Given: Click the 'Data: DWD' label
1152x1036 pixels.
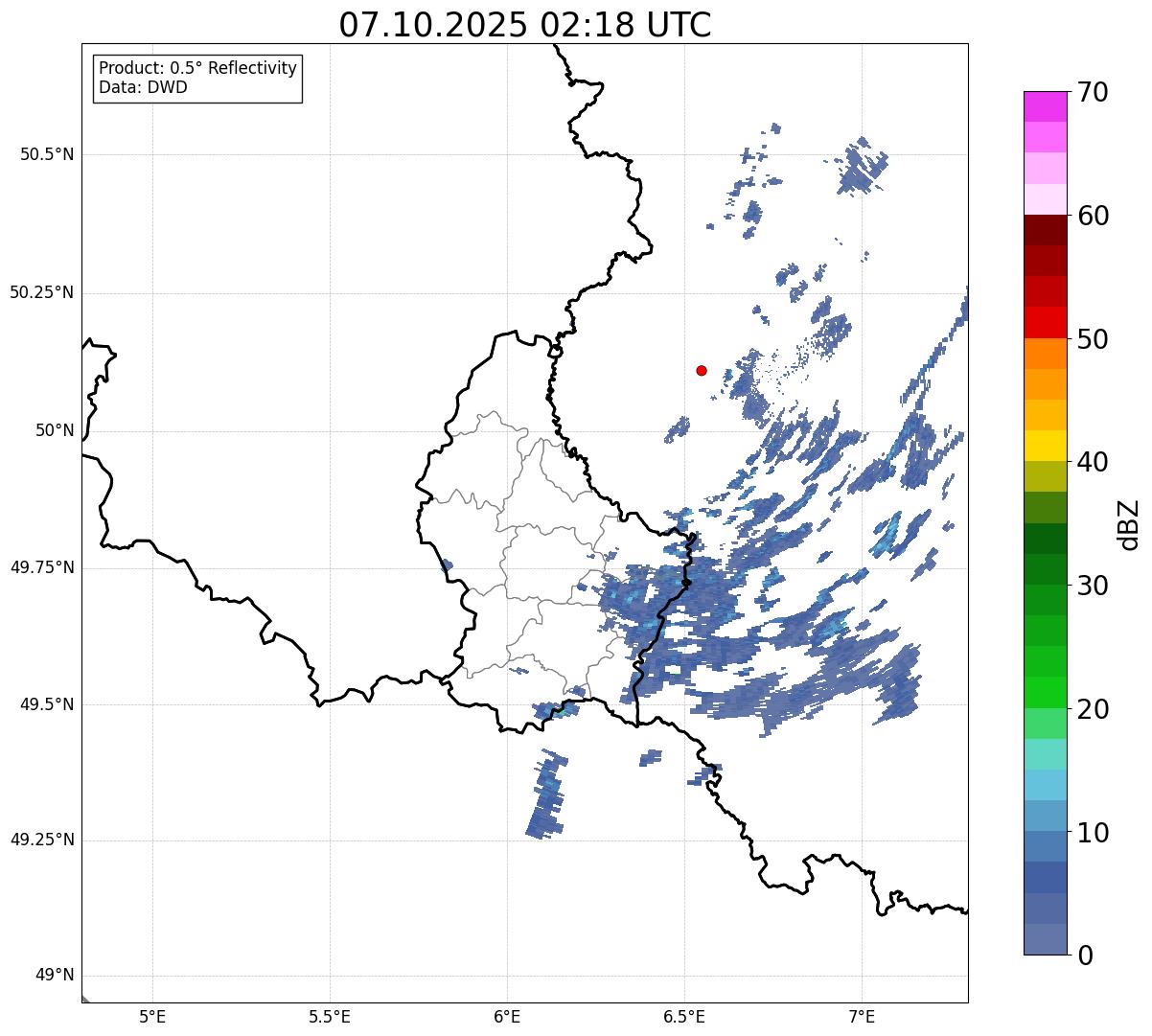Looking at the screenshot, I should click(x=144, y=87).
